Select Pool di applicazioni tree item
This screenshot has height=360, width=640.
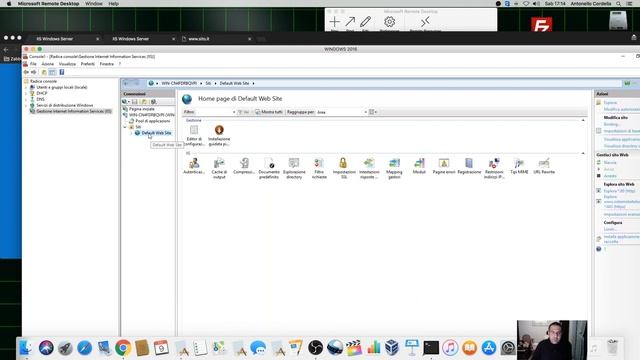tap(153, 121)
